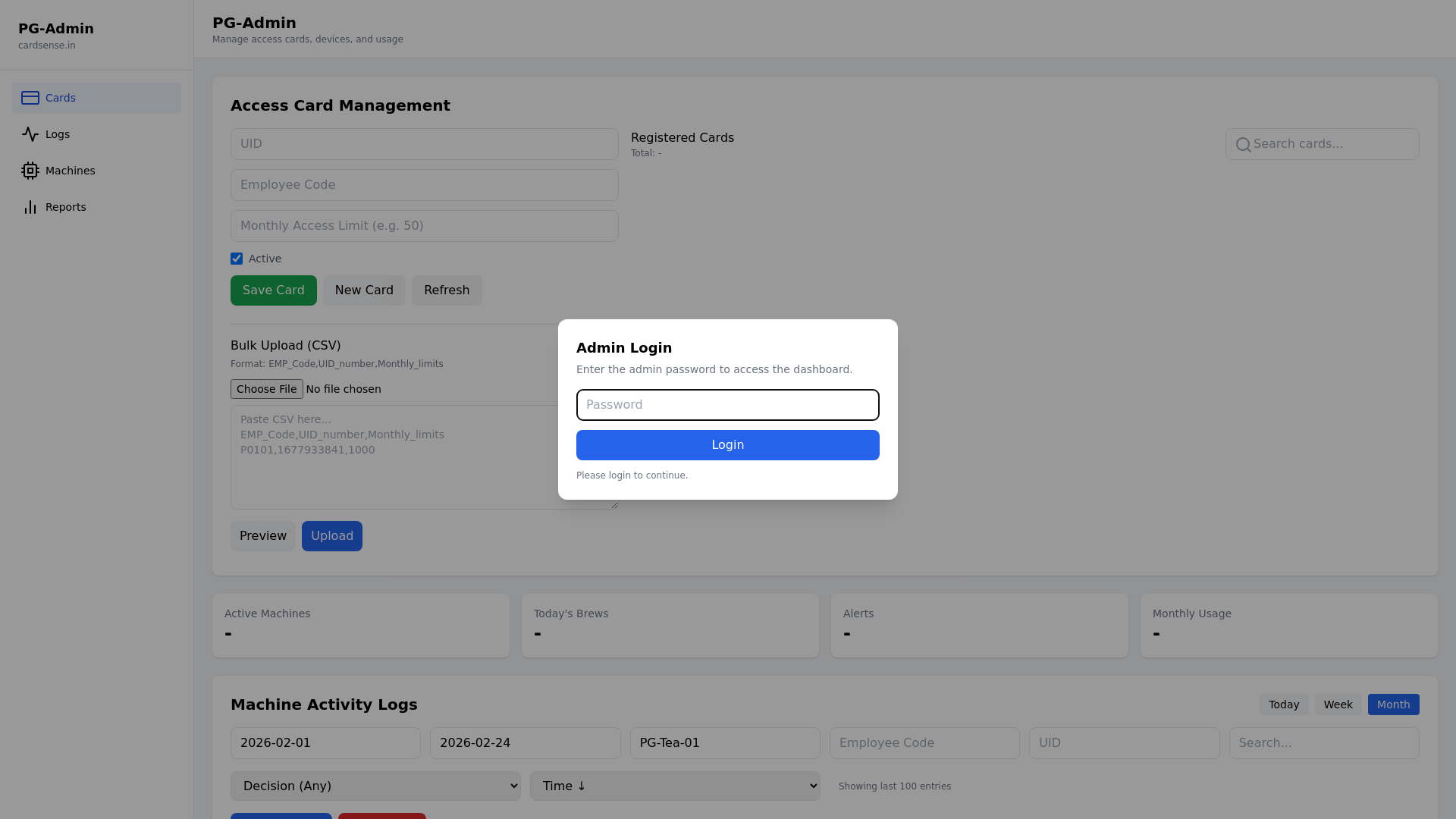
Task: Click the Preview button
Action: click(x=263, y=536)
